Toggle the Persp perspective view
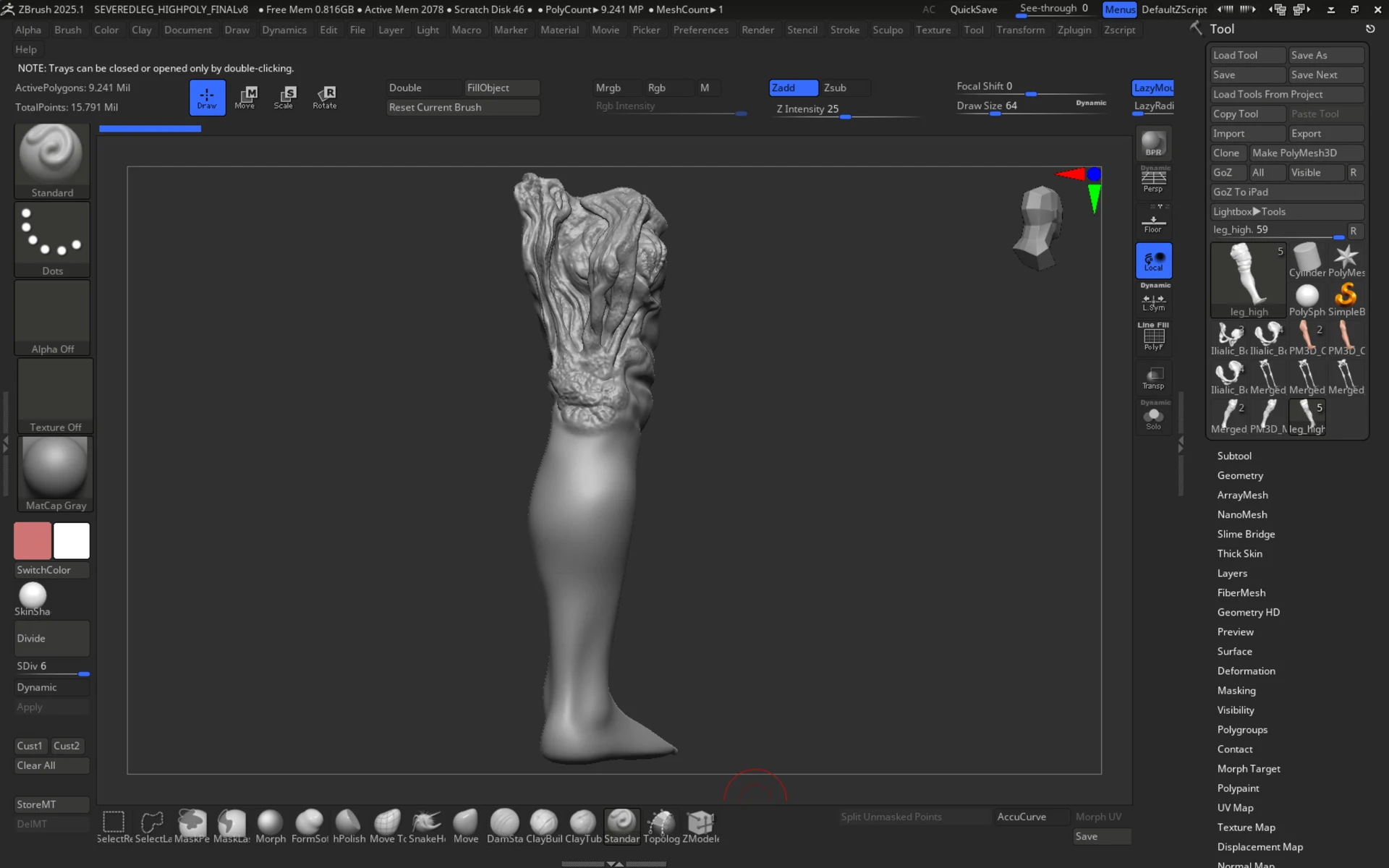This screenshot has width=1389, height=868. click(1153, 181)
